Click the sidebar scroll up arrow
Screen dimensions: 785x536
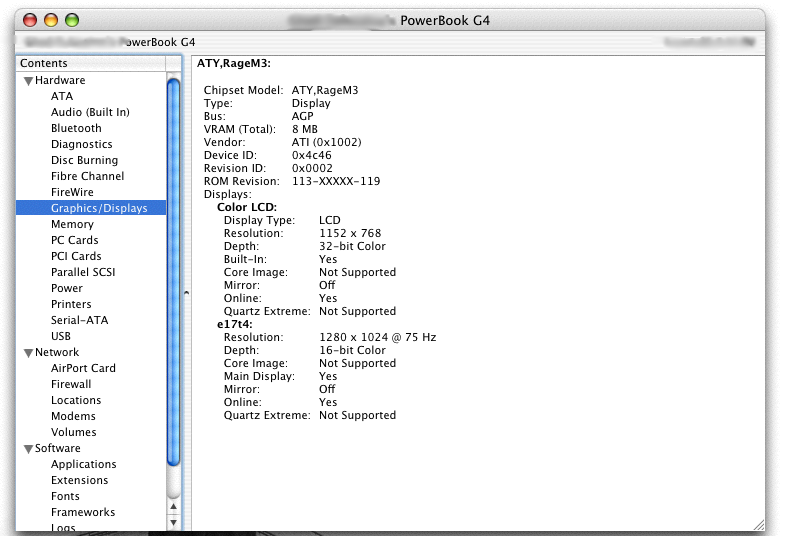pos(173,506)
